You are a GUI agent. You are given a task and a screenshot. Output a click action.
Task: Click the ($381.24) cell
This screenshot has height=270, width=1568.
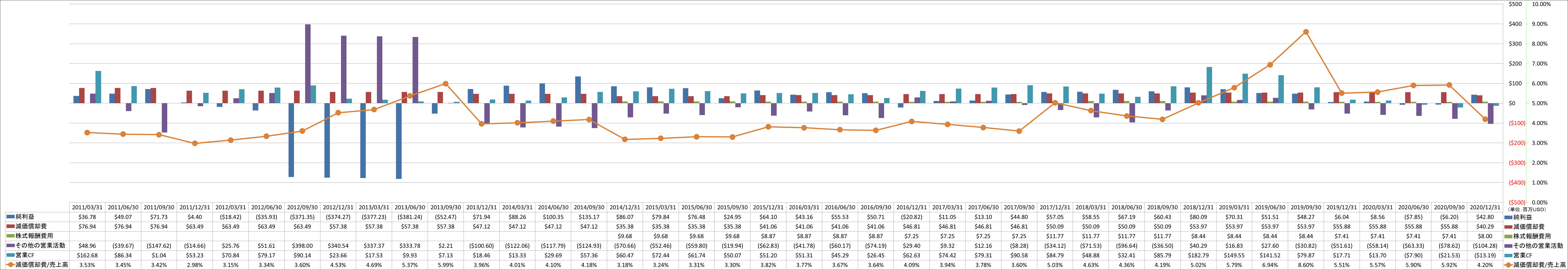click(410, 217)
